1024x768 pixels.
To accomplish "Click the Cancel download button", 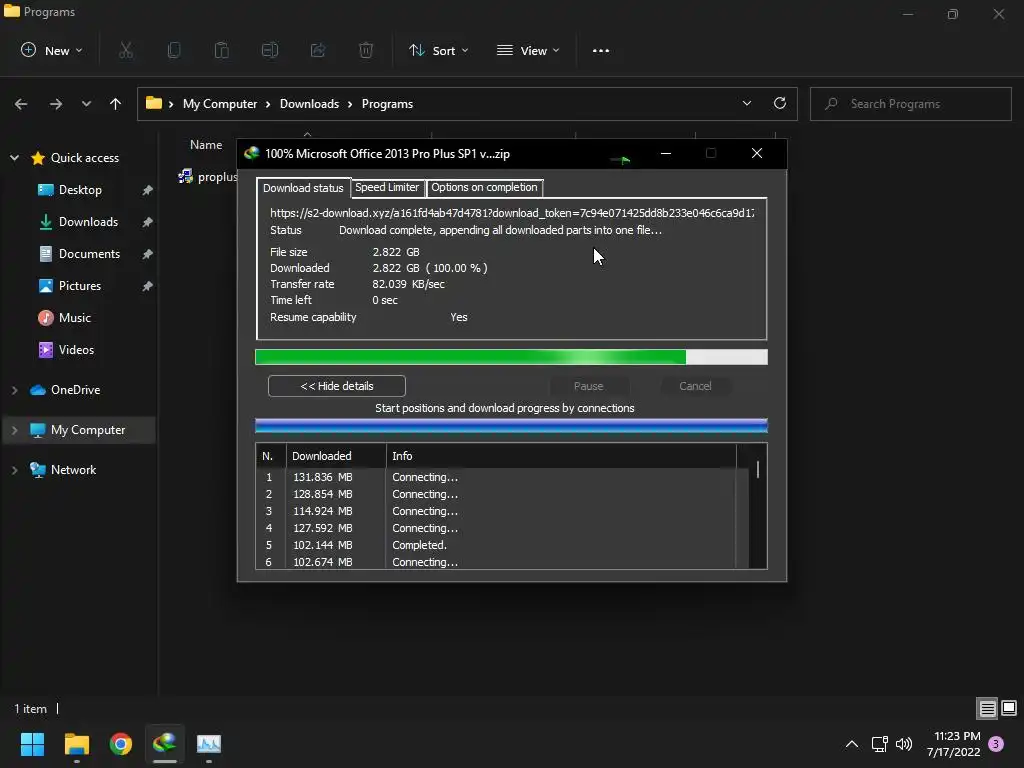I will click(695, 386).
